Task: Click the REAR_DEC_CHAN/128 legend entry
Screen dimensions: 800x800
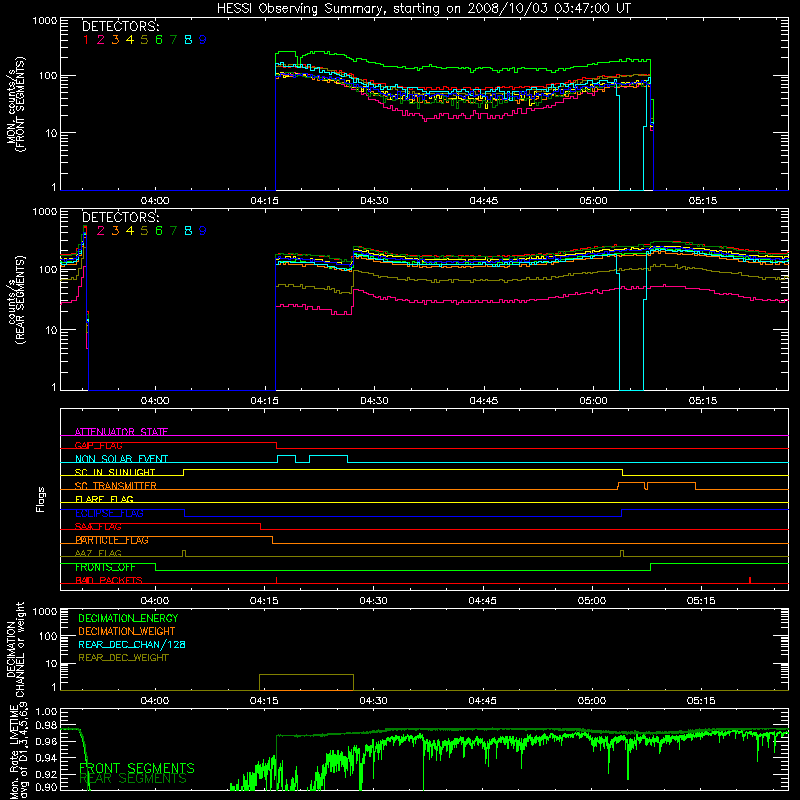Action: [132, 644]
